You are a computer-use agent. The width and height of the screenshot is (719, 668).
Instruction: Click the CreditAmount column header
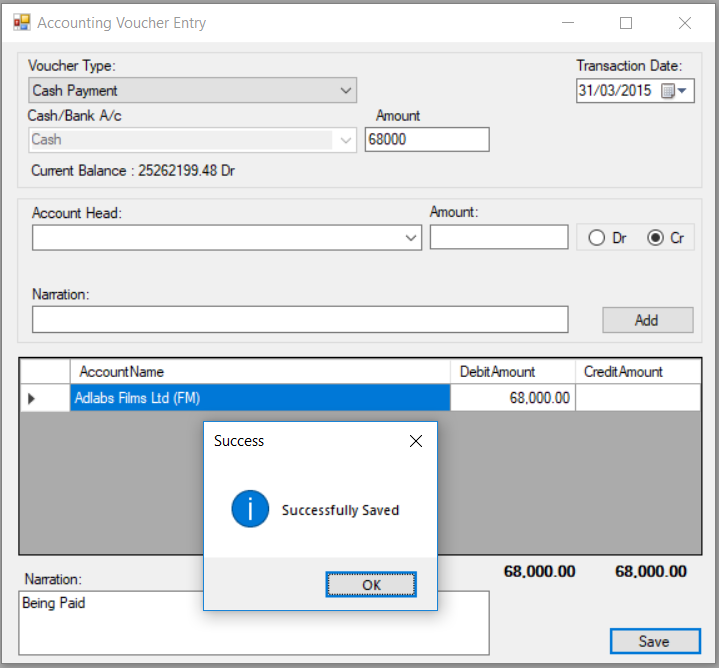point(638,371)
